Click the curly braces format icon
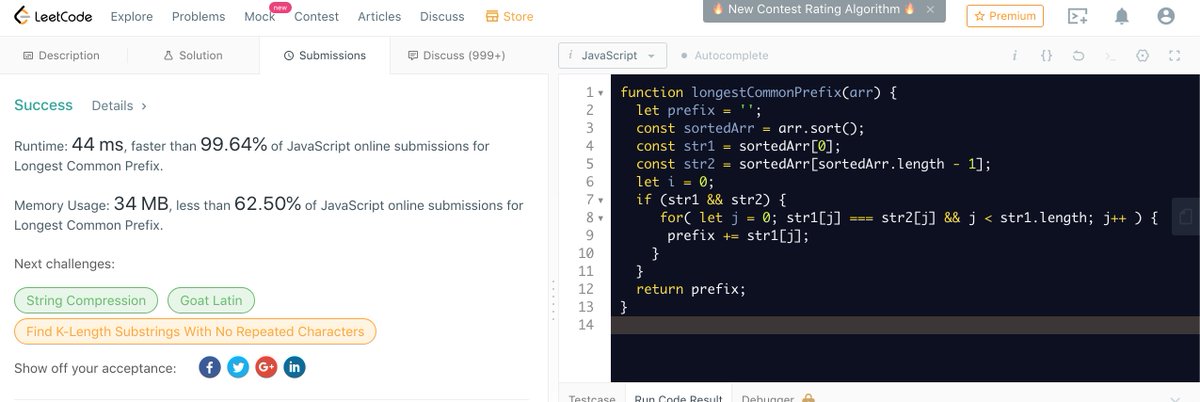This screenshot has width=1200, height=402. click(1046, 56)
